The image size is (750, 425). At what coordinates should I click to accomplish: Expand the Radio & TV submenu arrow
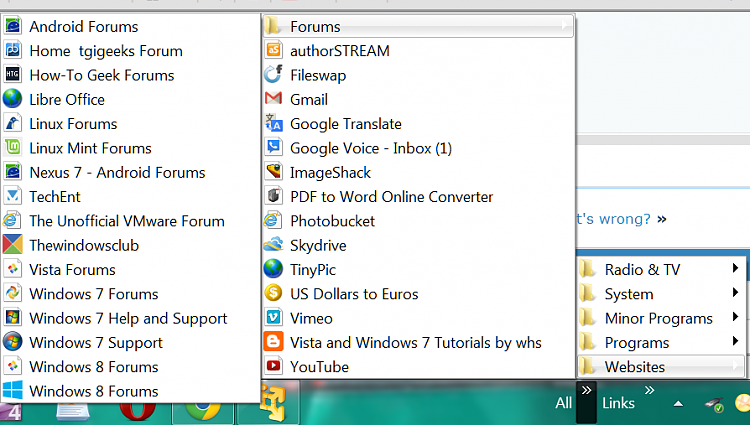coord(735,268)
